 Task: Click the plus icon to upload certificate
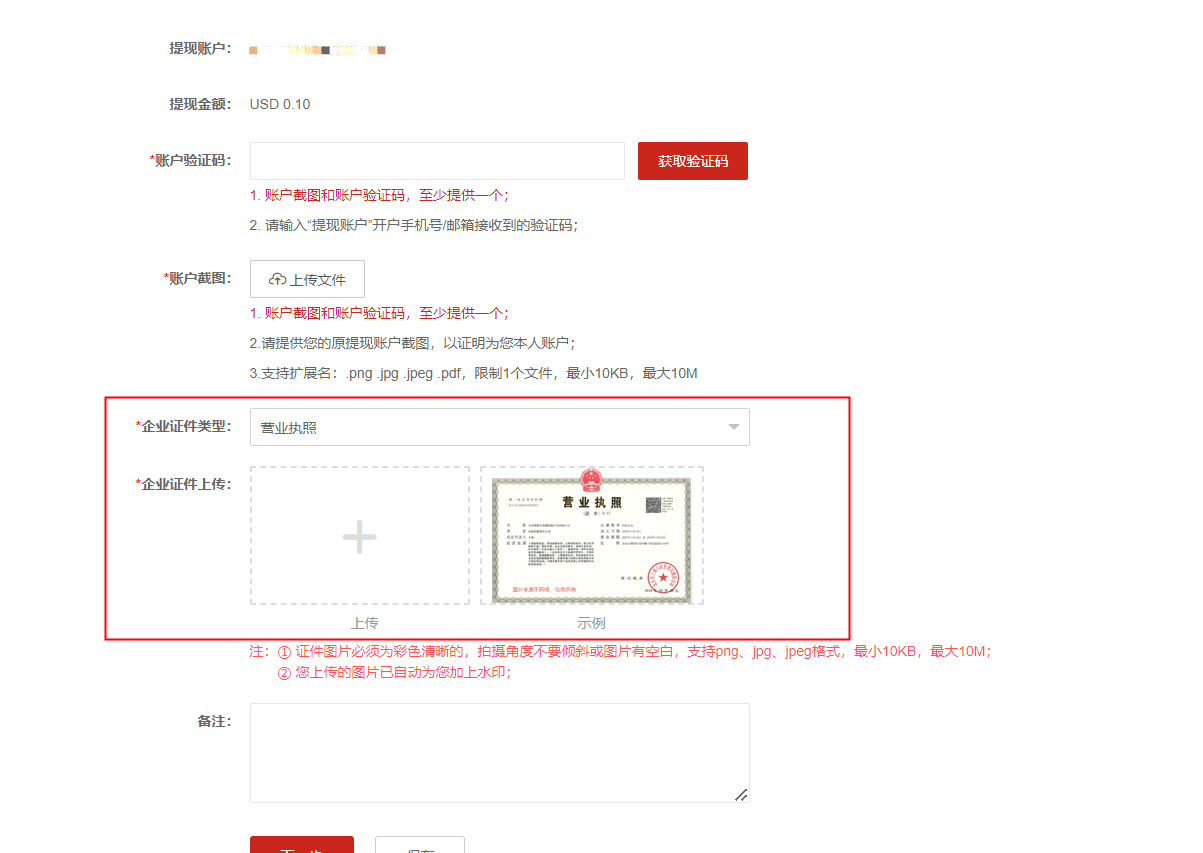pyautogui.click(x=359, y=537)
